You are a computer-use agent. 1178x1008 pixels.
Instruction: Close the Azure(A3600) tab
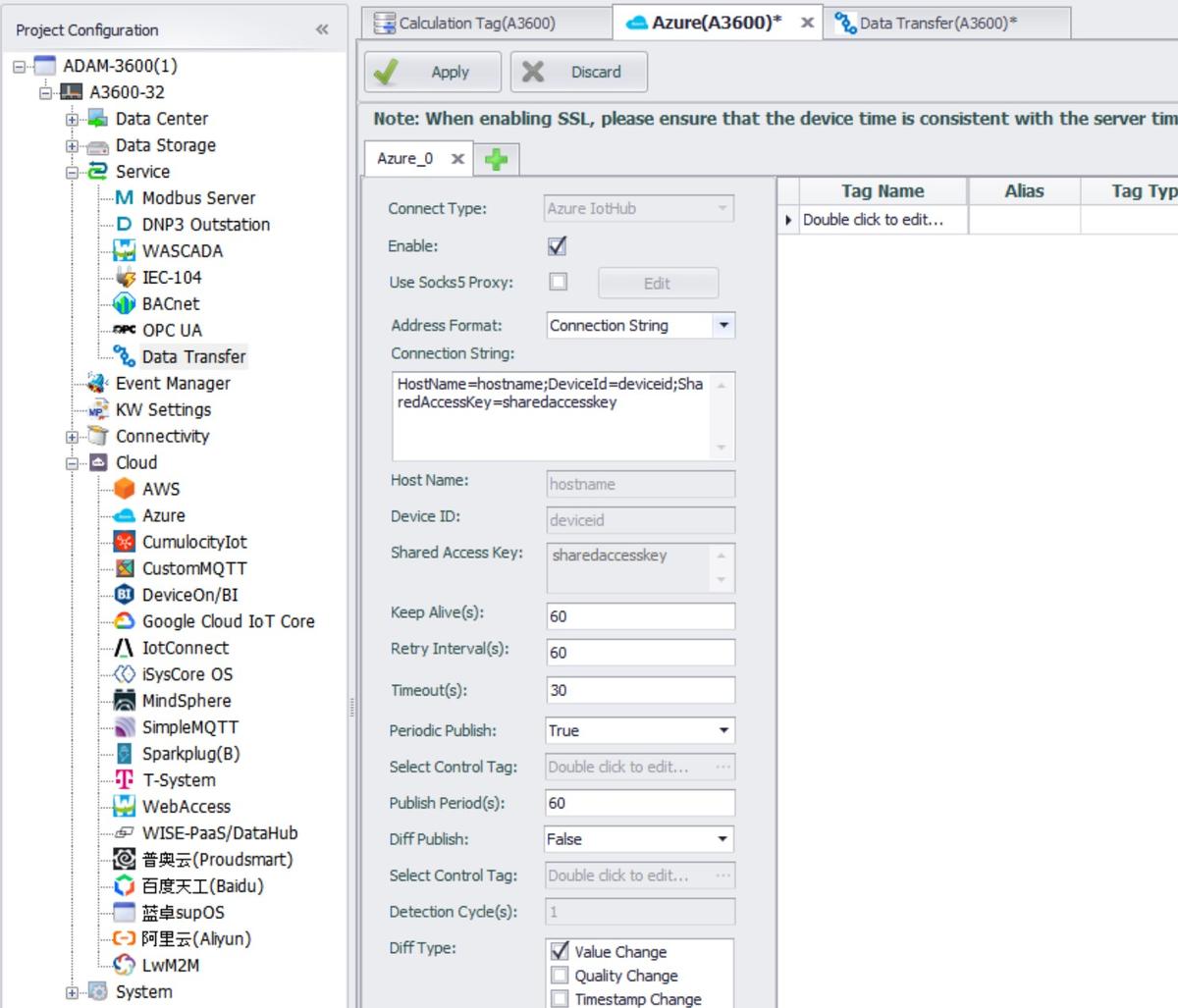click(807, 23)
